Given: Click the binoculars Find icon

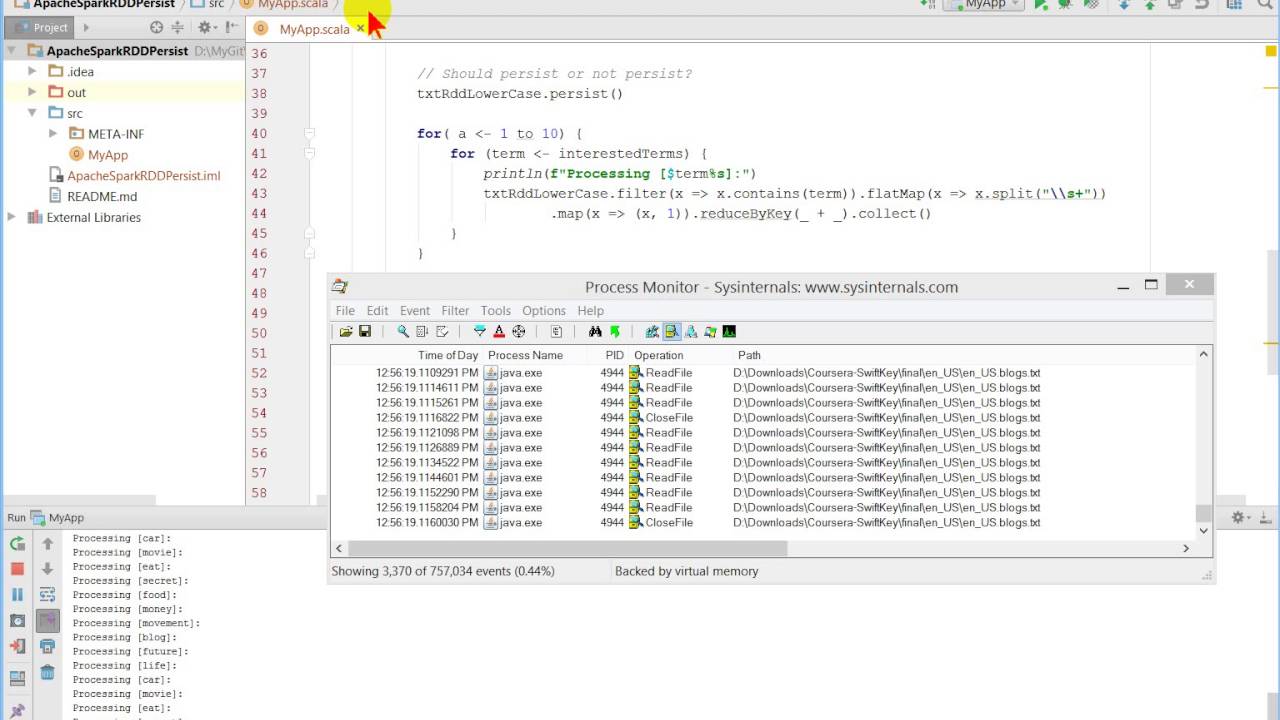Looking at the screenshot, I should 595,331.
